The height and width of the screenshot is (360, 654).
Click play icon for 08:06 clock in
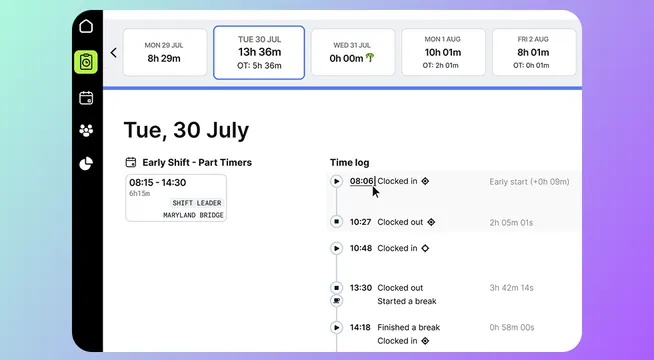[336, 181]
